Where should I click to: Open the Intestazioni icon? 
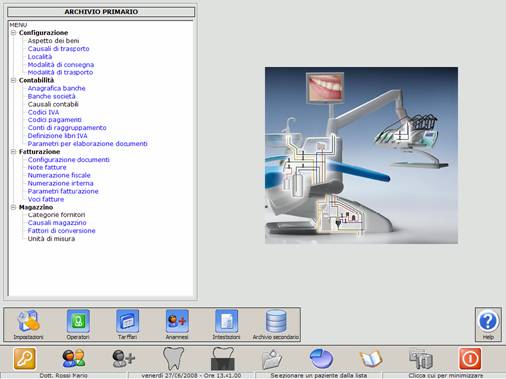coord(226,321)
